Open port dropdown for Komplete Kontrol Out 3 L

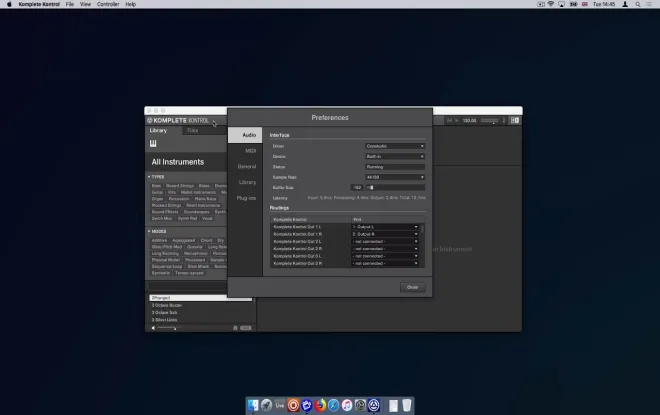pyautogui.click(x=385, y=256)
